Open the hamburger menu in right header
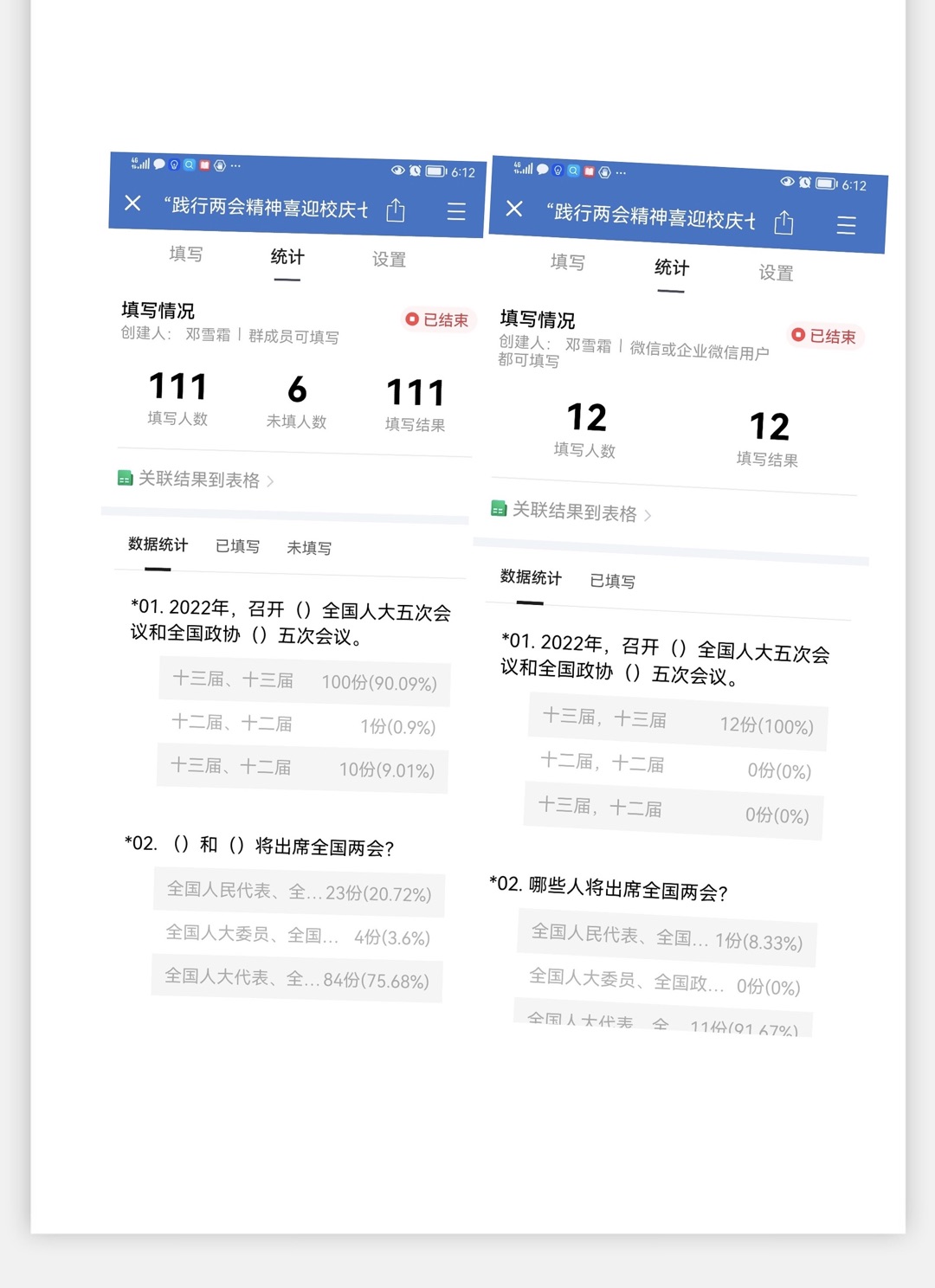 click(846, 226)
